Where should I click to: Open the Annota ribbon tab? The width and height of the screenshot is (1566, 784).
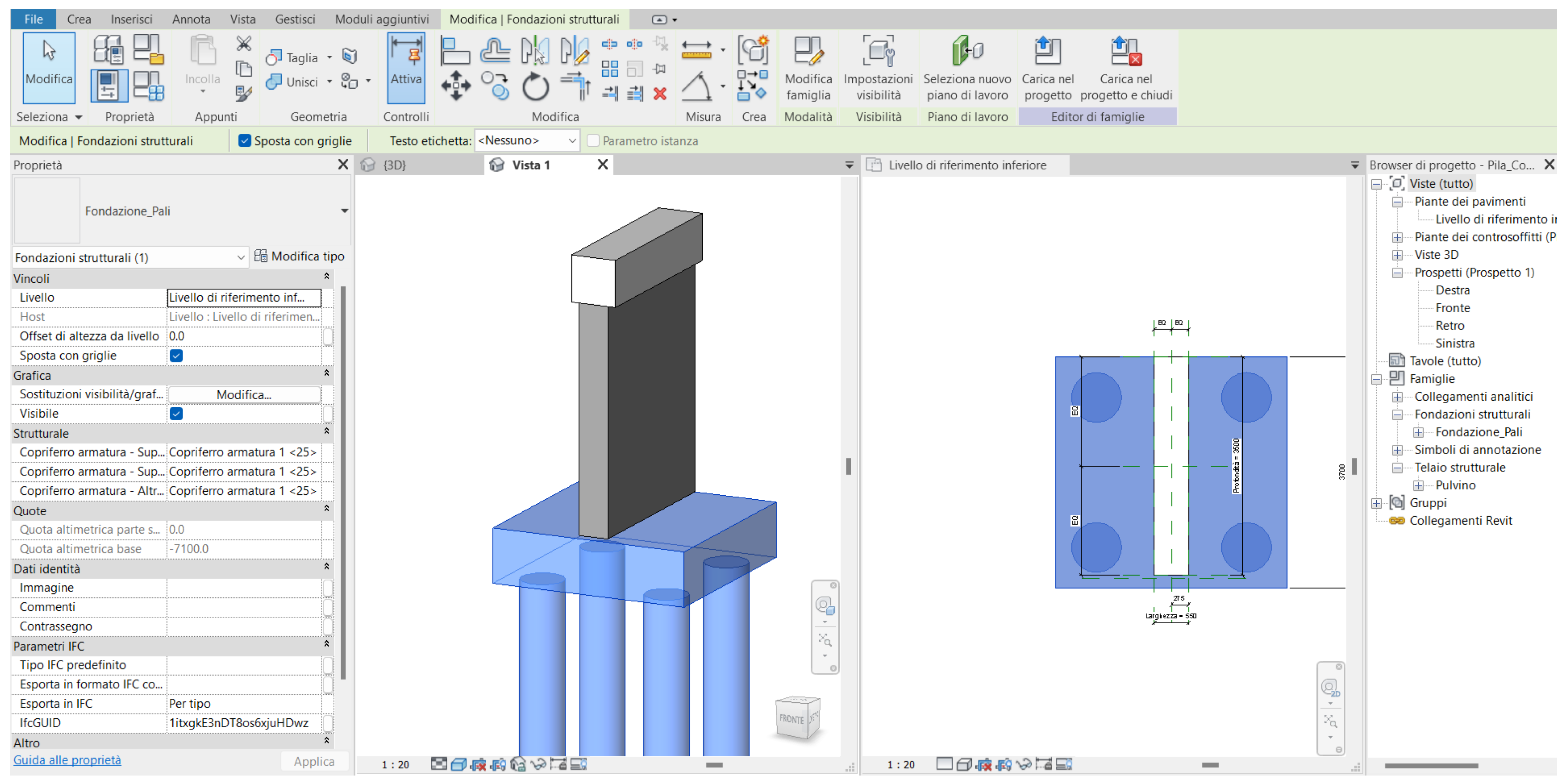pyautogui.click(x=191, y=19)
